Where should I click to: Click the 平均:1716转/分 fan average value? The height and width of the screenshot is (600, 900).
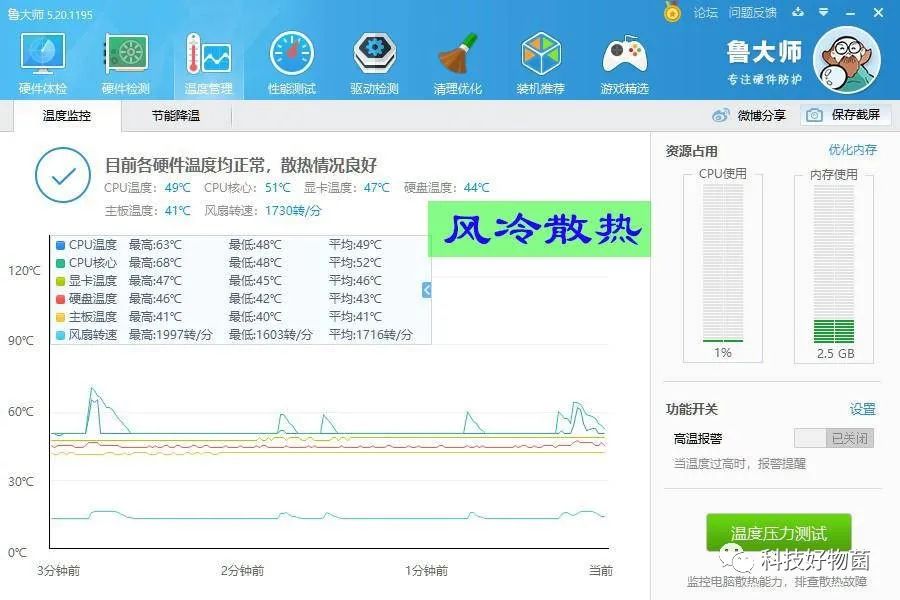click(x=371, y=335)
